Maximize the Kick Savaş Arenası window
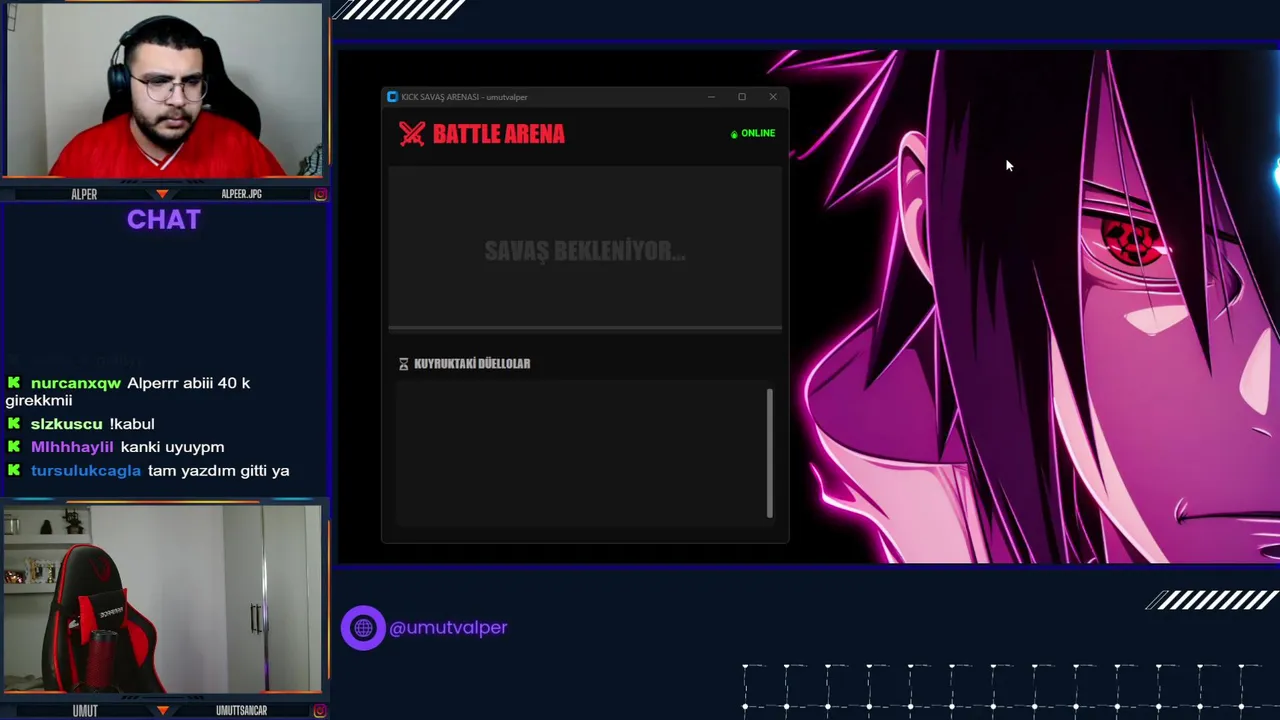This screenshot has height=720, width=1280. click(x=742, y=97)
